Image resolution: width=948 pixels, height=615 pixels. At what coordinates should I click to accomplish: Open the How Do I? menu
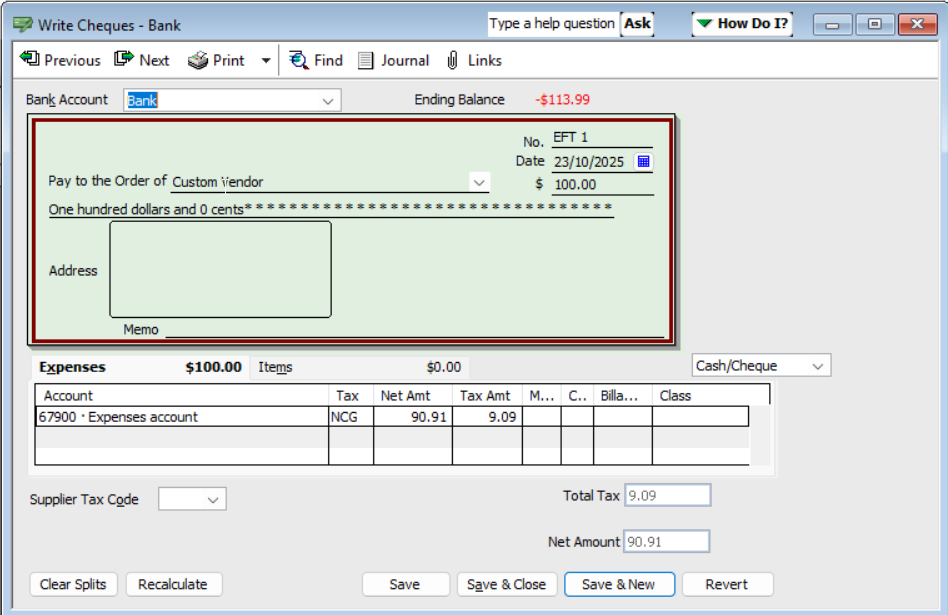pyautogui.click(x=742, y=24)
